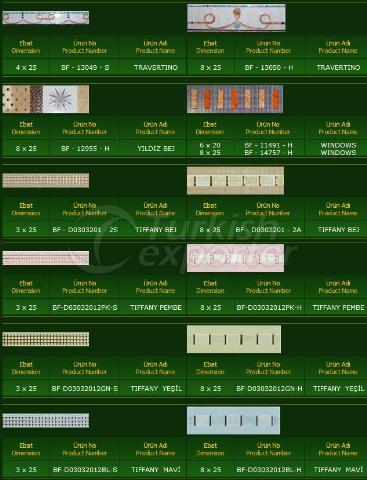This screenshot has height=480, width=367.
Task: Select product number BF-D03032012GN-H
Action: tap(269, 388)
